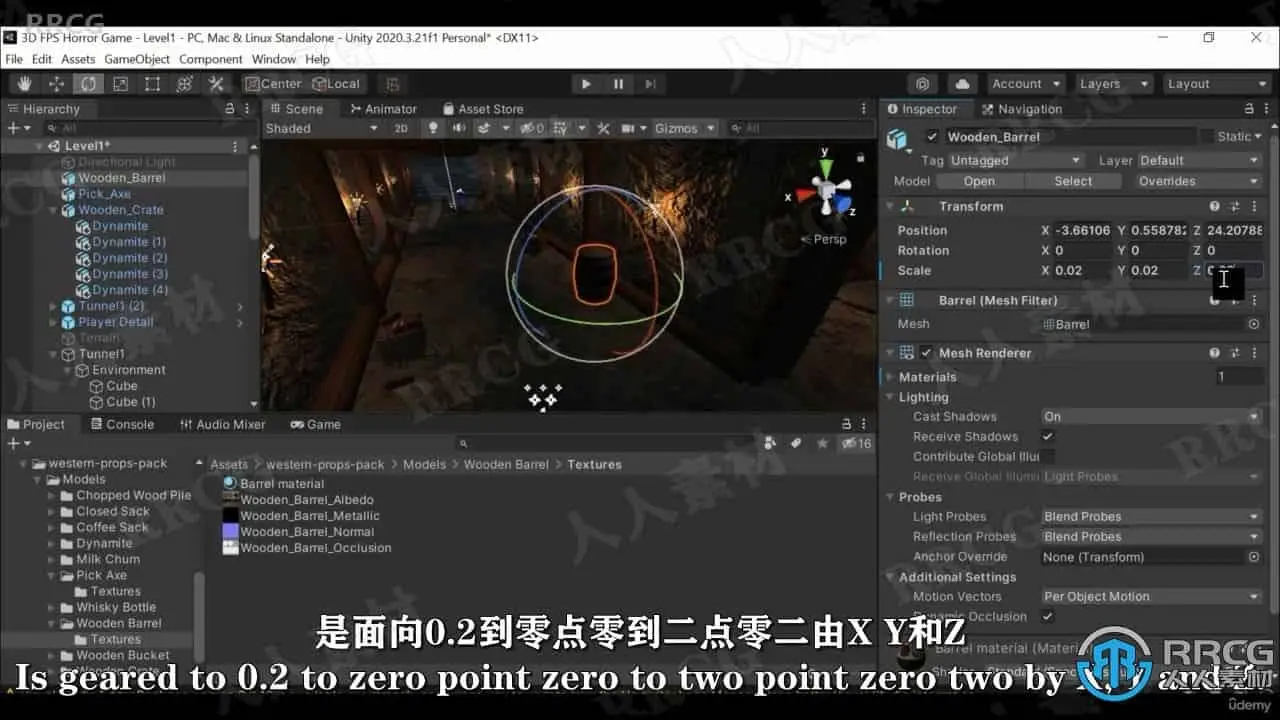Toggle Local handle rotation button

click(x=337, y=84)
